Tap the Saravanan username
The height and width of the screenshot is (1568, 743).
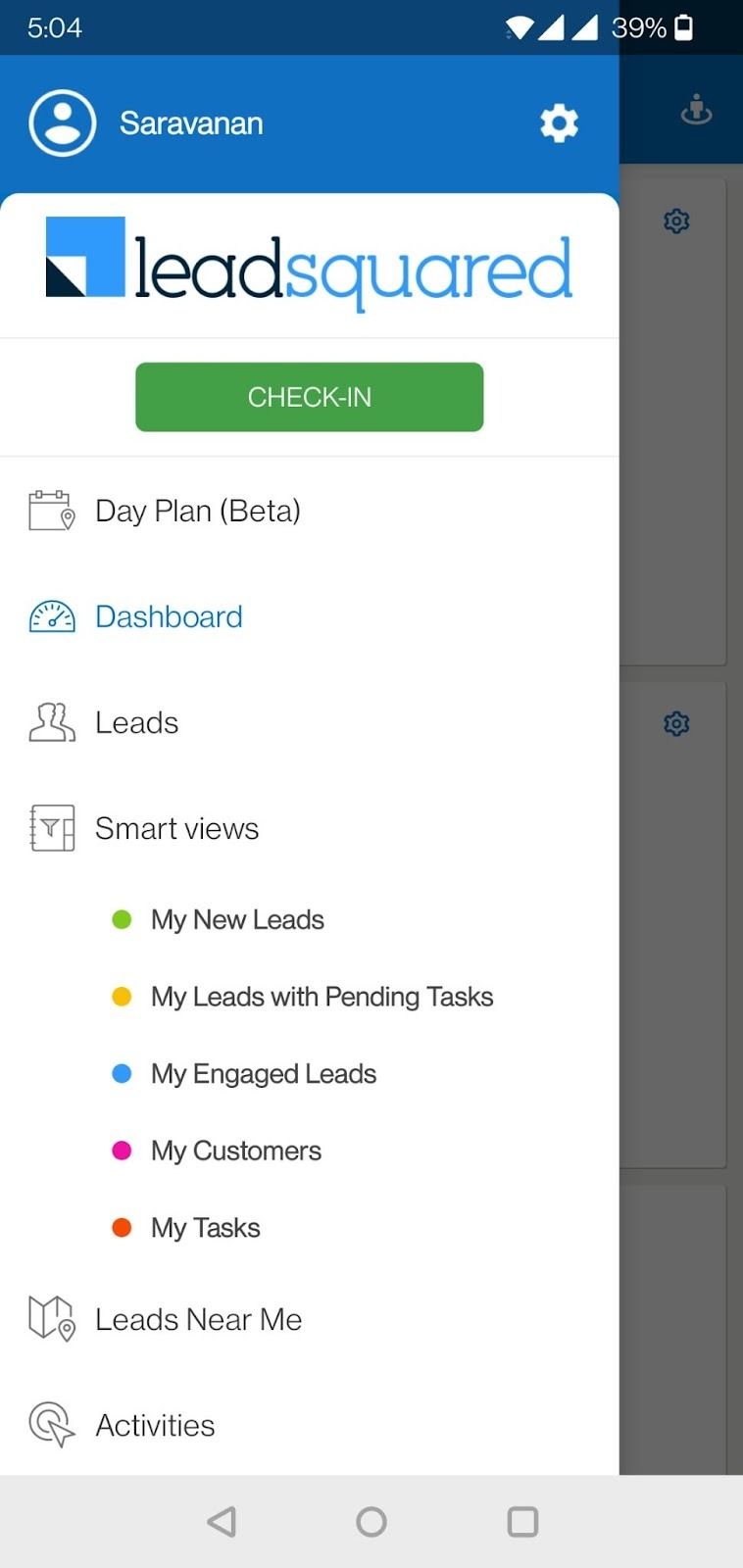(x=191, y=123)
